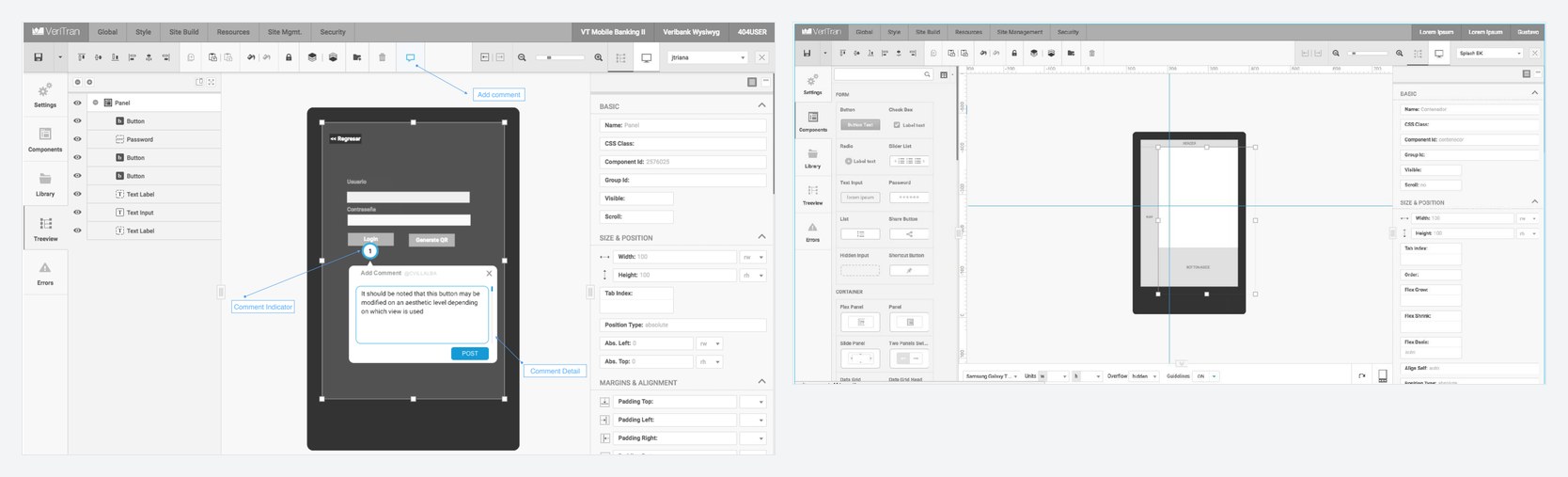Open Library in left window sidebar
Screen dimensions: 1568x477
click(45, 184)
